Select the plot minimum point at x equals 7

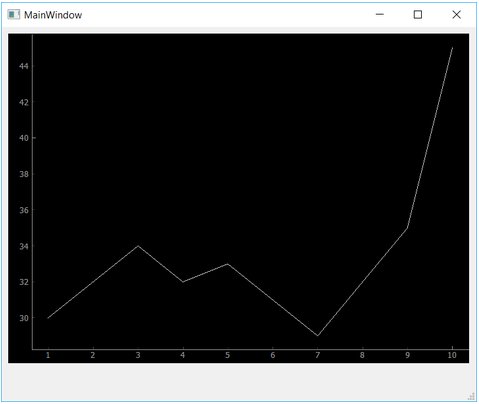[318, 336]
